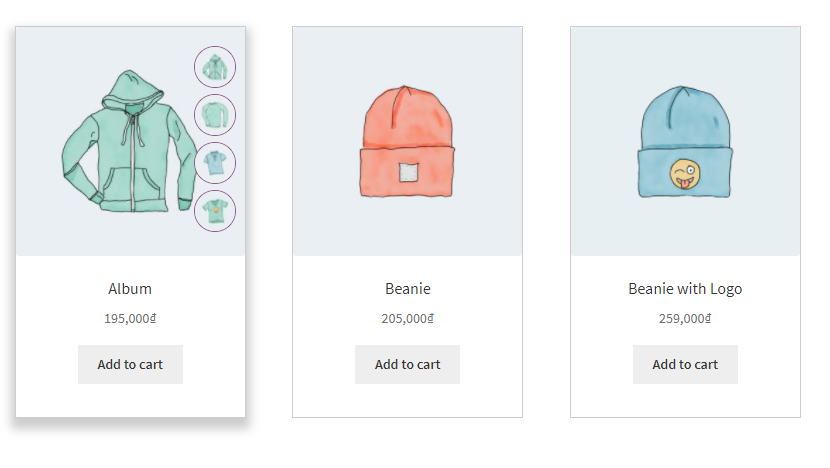Add the Album product to cart
Viewport: 830px width, 468px height.
130,364
